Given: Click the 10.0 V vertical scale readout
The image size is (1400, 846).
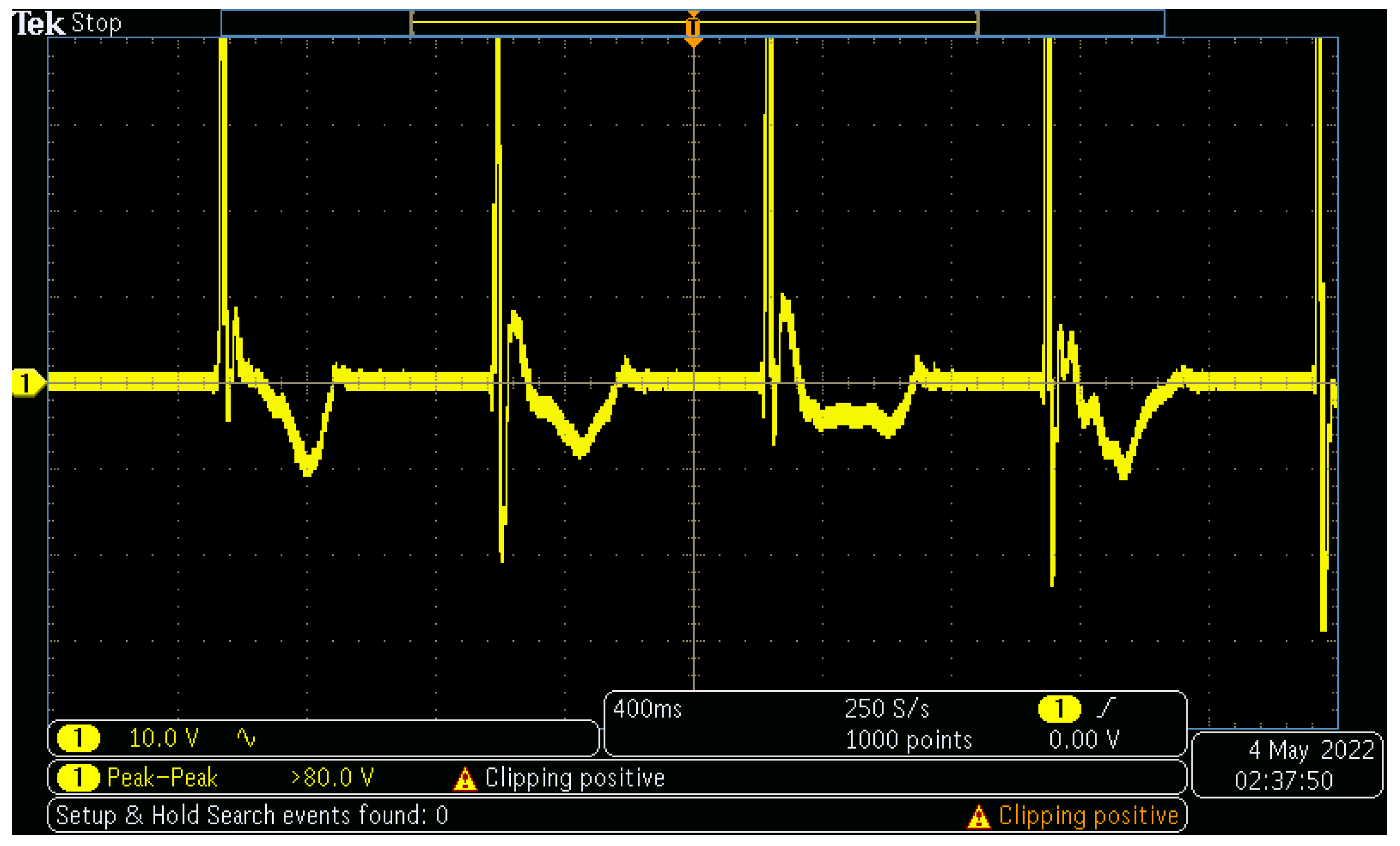Looking at the screenshot, I should click(x=164, y=738).
